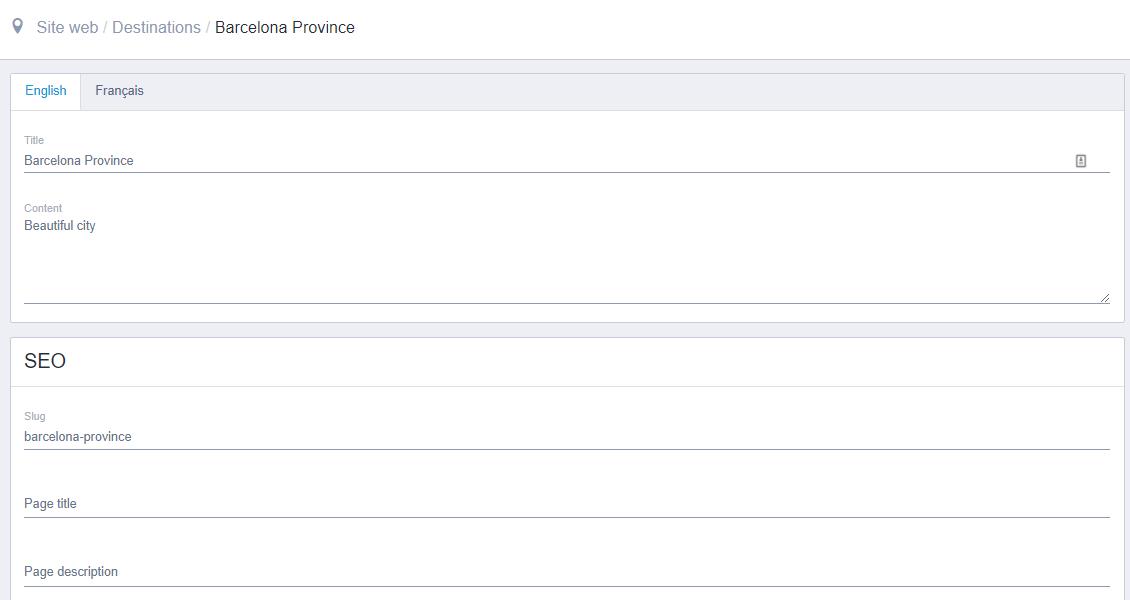Click slash separator after Destinations
This screenshot has width=1130, height=600.
coord(208,27)
